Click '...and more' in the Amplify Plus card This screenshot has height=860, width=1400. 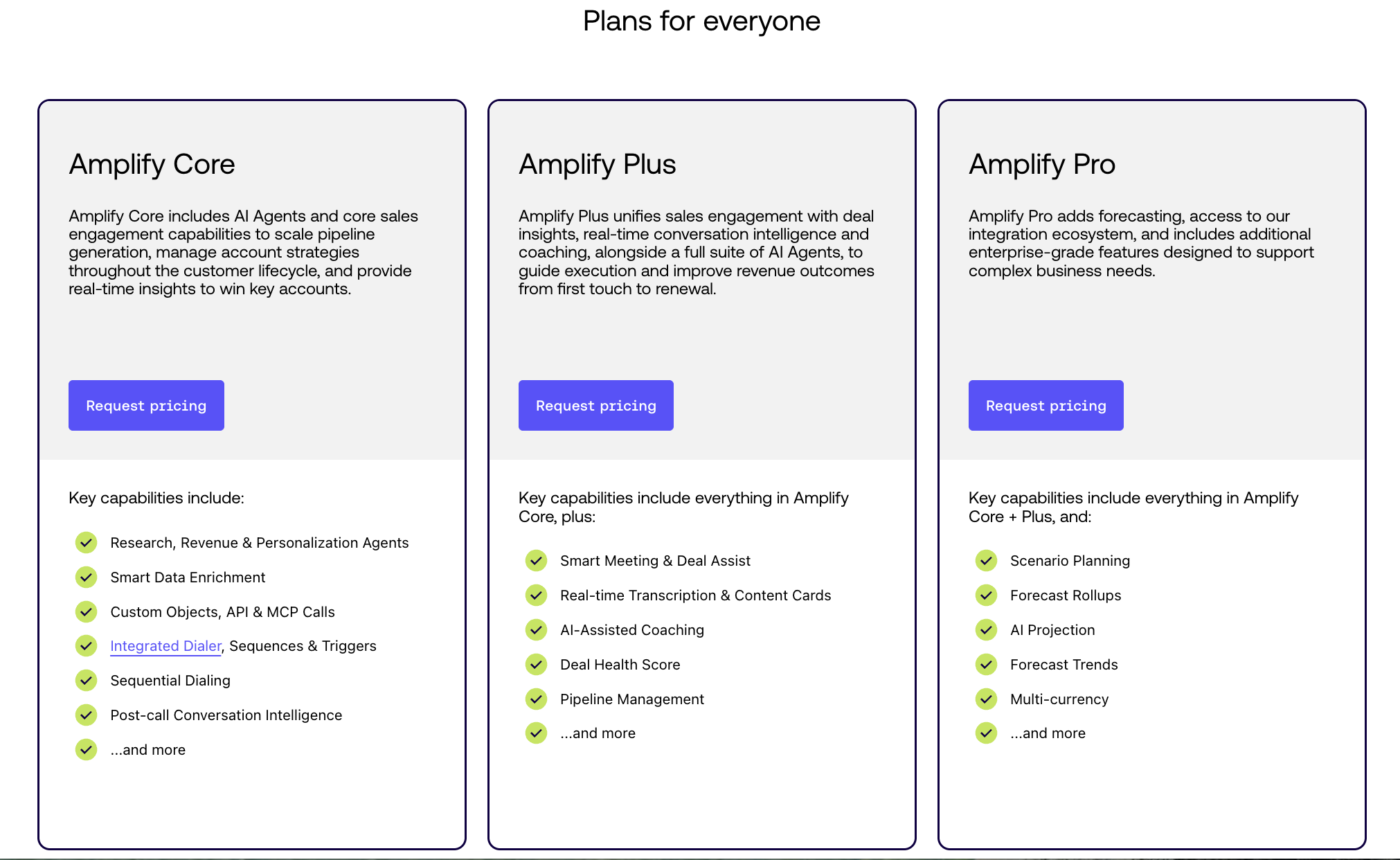(598, 733)
